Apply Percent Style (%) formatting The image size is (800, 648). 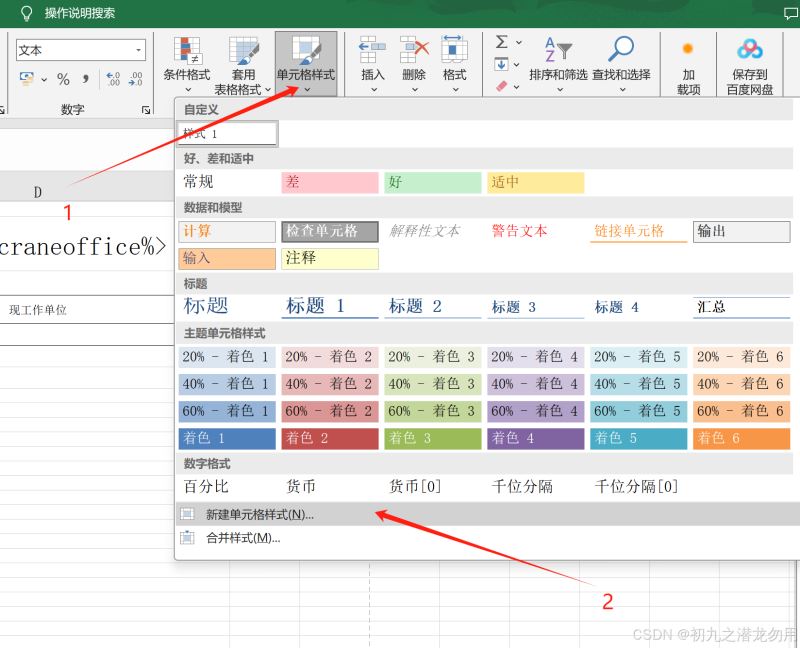point(64,78)
